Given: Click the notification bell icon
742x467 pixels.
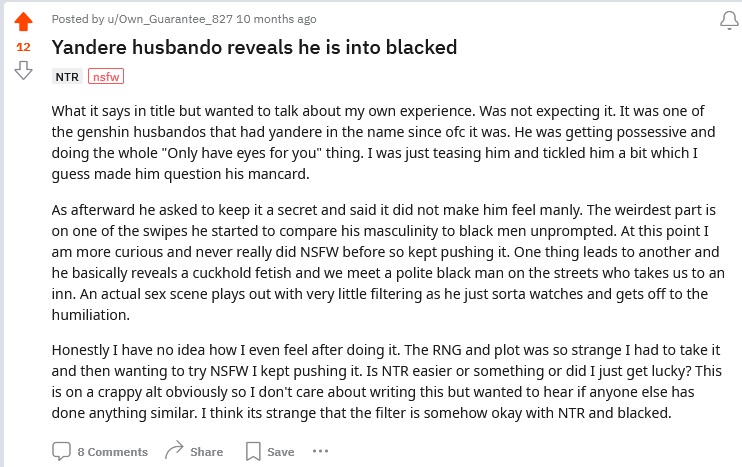Looking at the screenshot, I should (729, 21).
